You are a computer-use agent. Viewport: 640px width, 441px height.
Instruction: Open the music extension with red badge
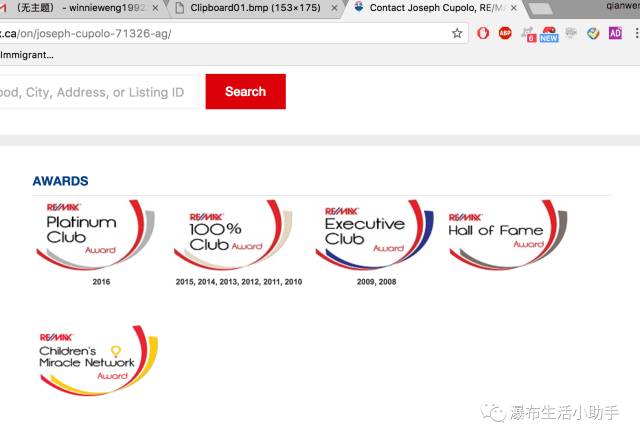tap(528, 34)
